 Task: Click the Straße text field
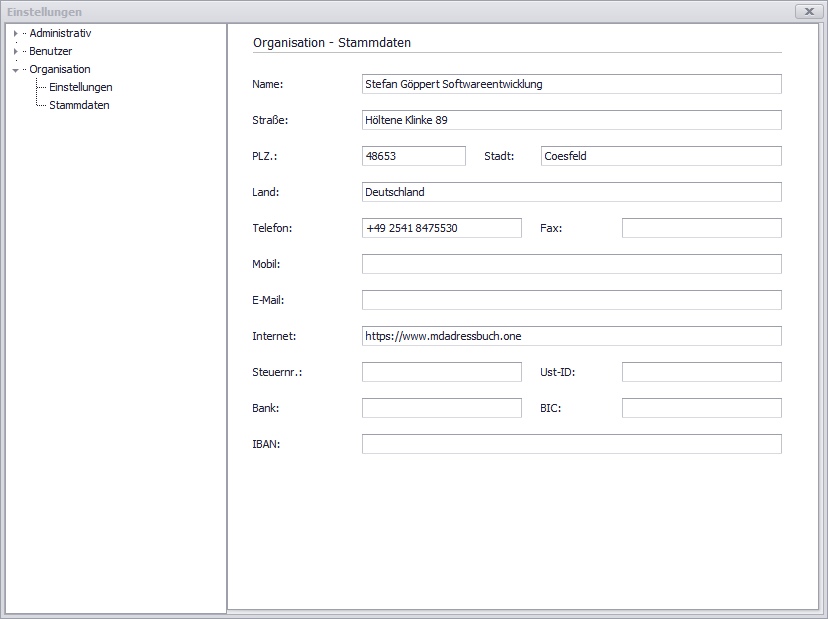pos(571,120)
